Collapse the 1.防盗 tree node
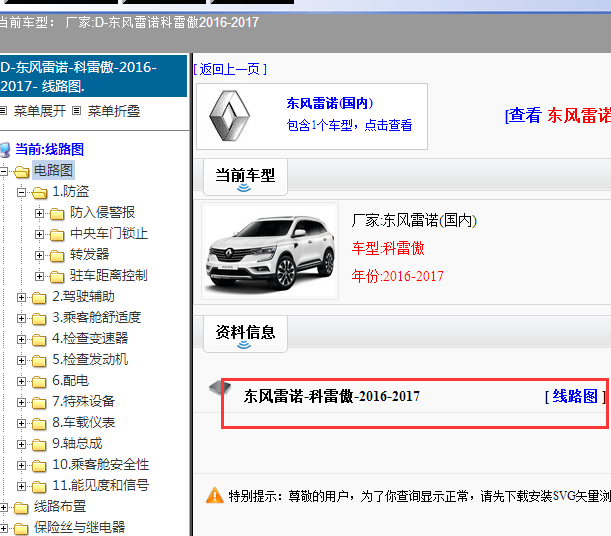The height and width of the screenshot is (536, 611). tap(21, 192)
